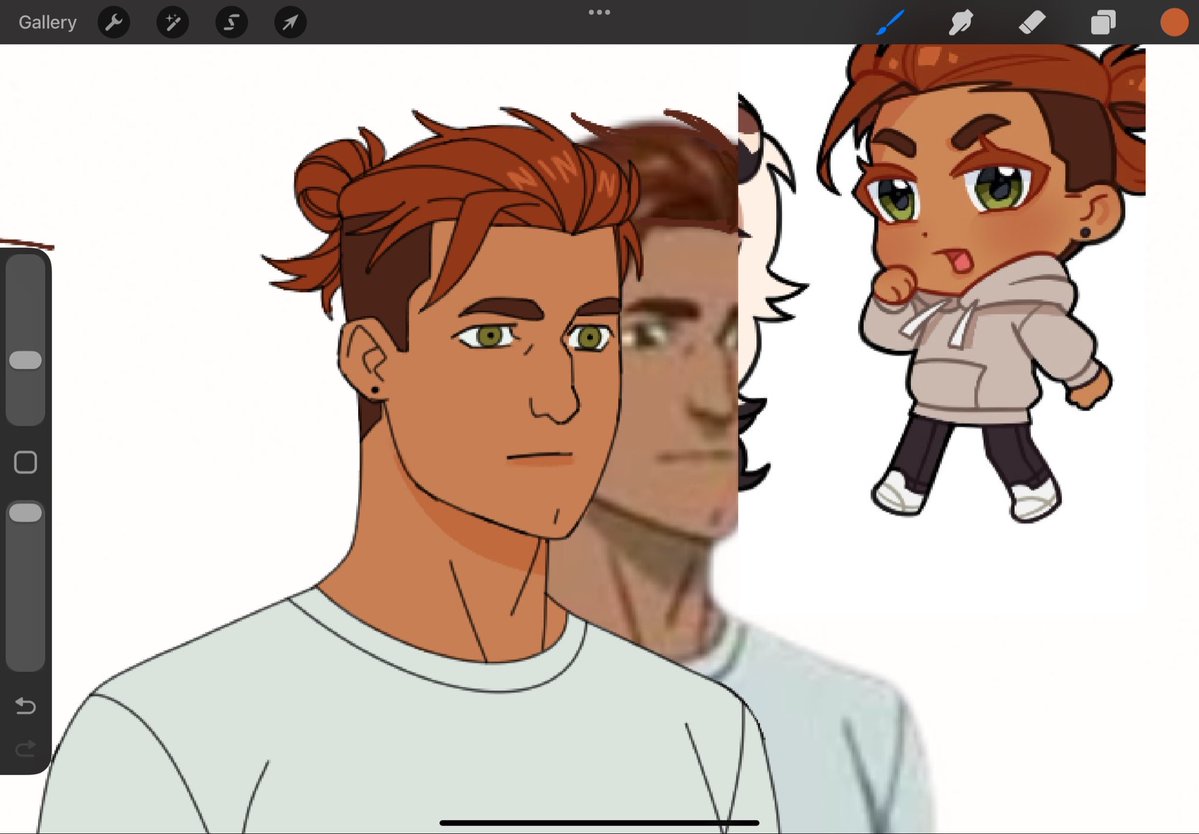
Task: Click the brush size slider handle
Action: [25, 361]
